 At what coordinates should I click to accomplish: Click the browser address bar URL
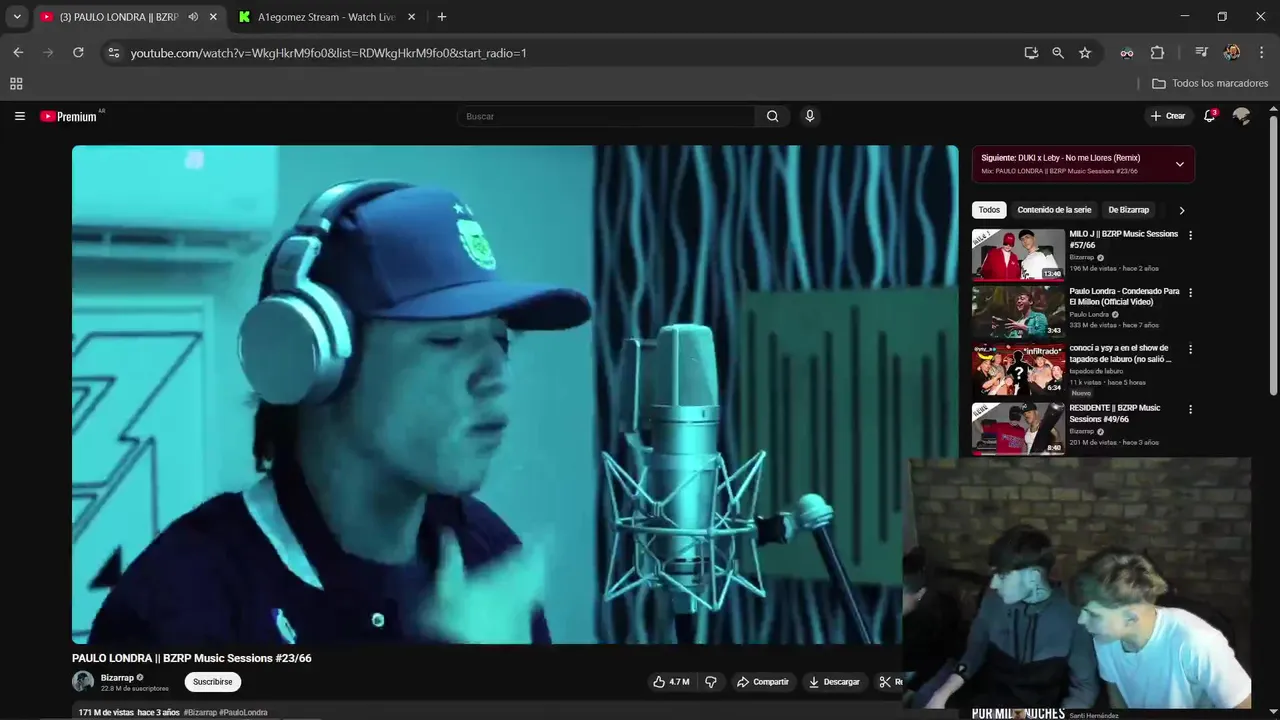(x=328, y=53)
